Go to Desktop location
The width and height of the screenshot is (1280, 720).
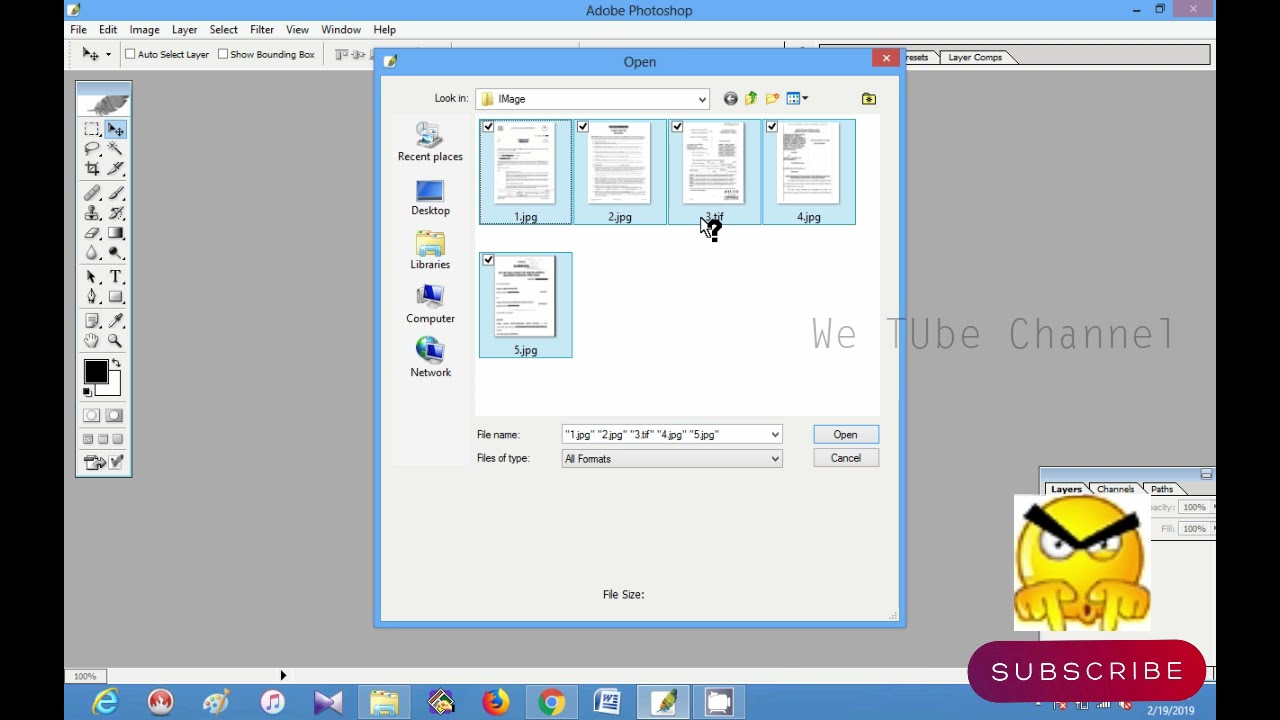(x=430, y=197)
